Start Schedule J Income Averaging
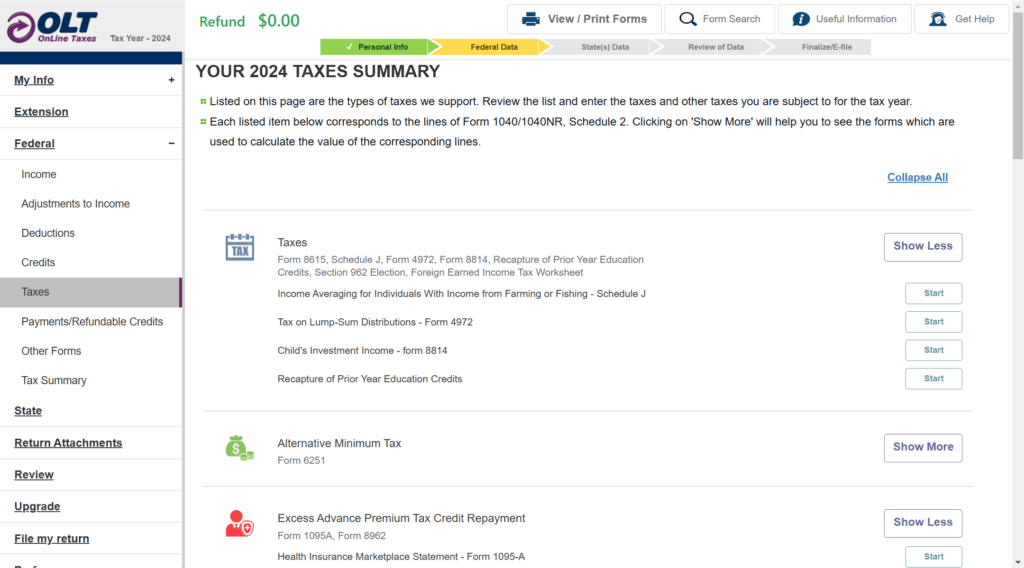 pyautogui.click(x=933, y=293)
